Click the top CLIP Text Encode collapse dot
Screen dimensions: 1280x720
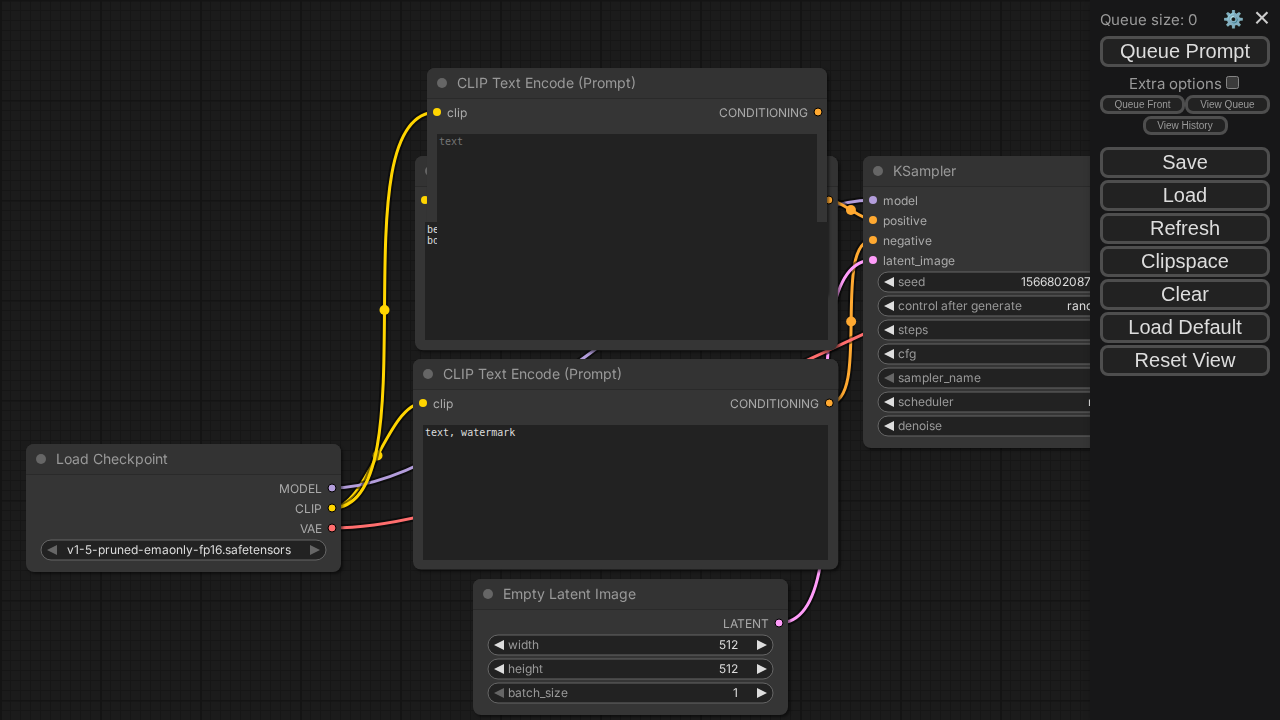click(x=442, y=83)
